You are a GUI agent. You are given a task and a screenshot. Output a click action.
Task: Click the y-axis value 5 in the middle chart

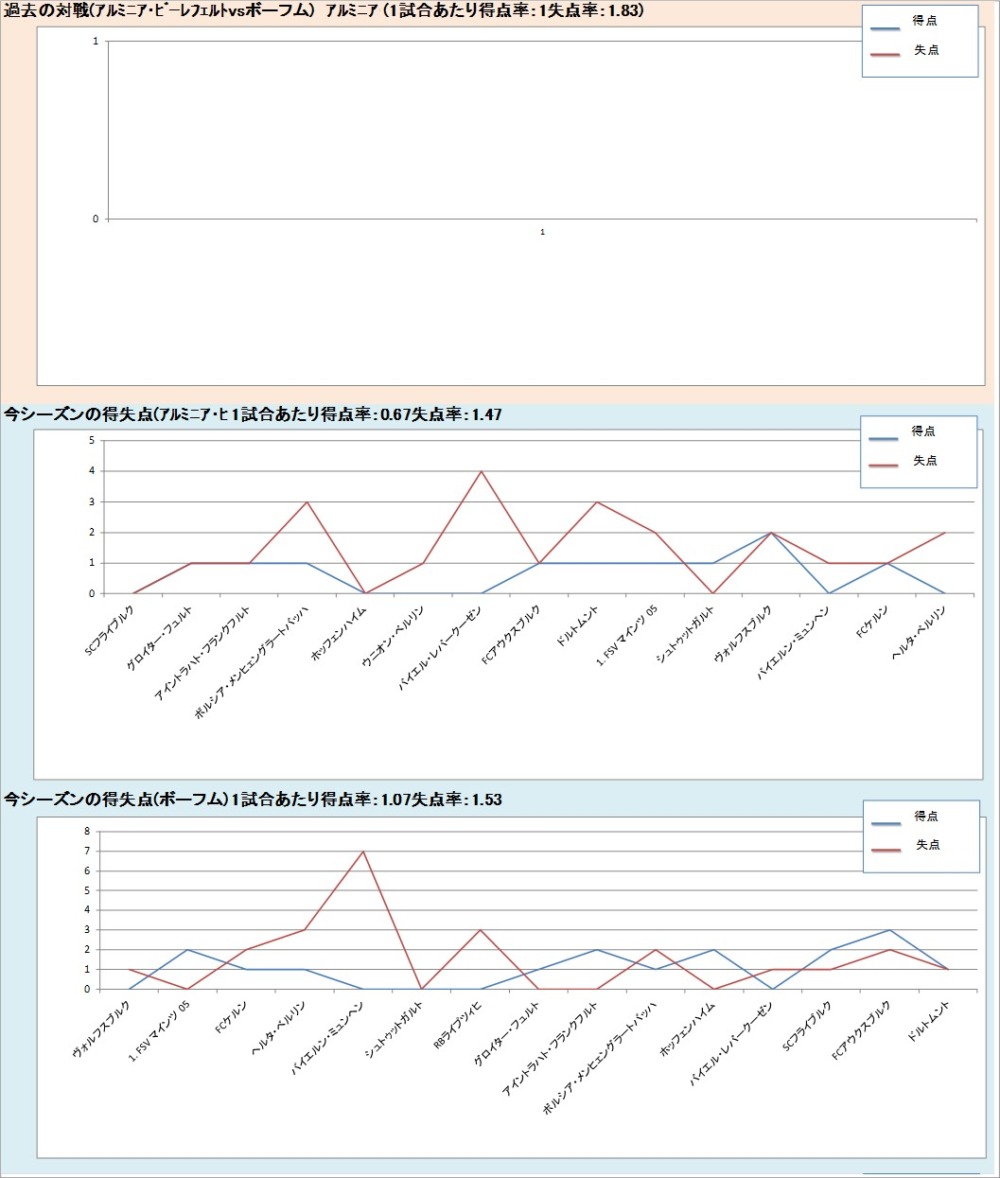(92, 440)
